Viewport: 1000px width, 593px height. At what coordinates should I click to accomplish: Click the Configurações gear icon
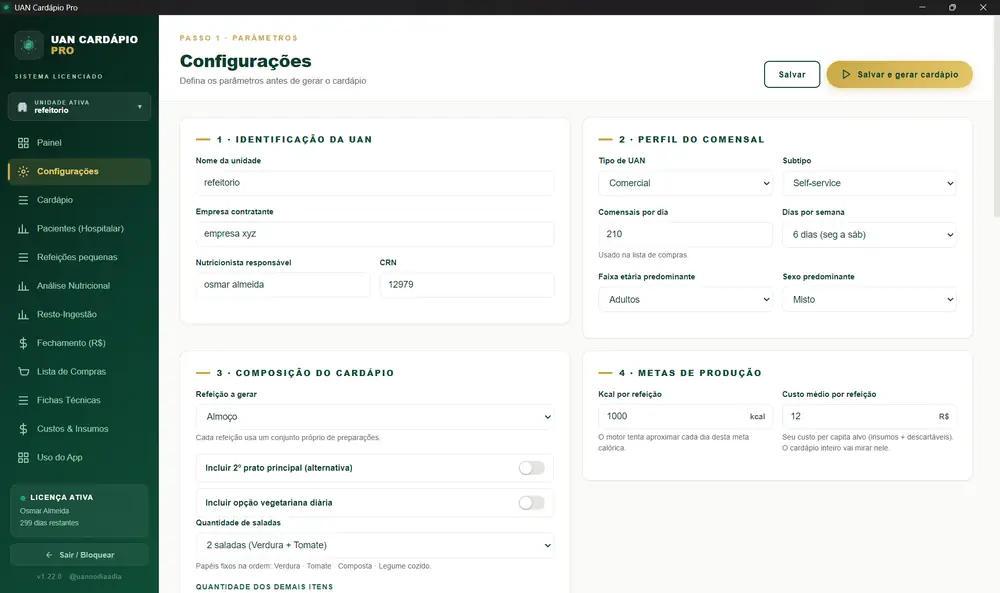click(x=24, y=172)
